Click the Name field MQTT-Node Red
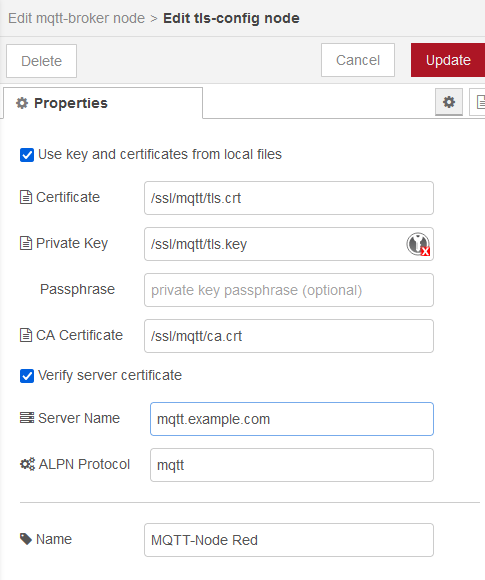 (289, 540)
